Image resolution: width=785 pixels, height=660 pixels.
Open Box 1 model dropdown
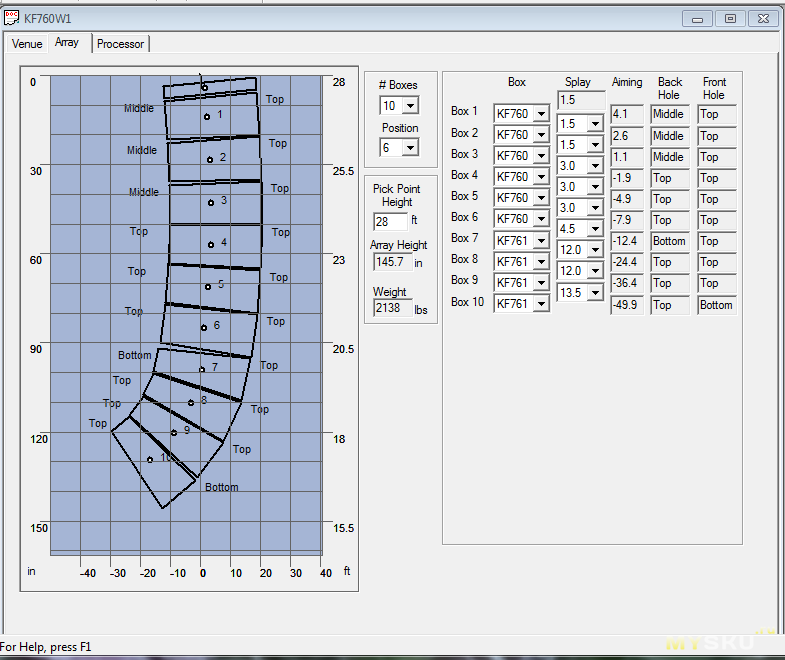coord(541,114)
